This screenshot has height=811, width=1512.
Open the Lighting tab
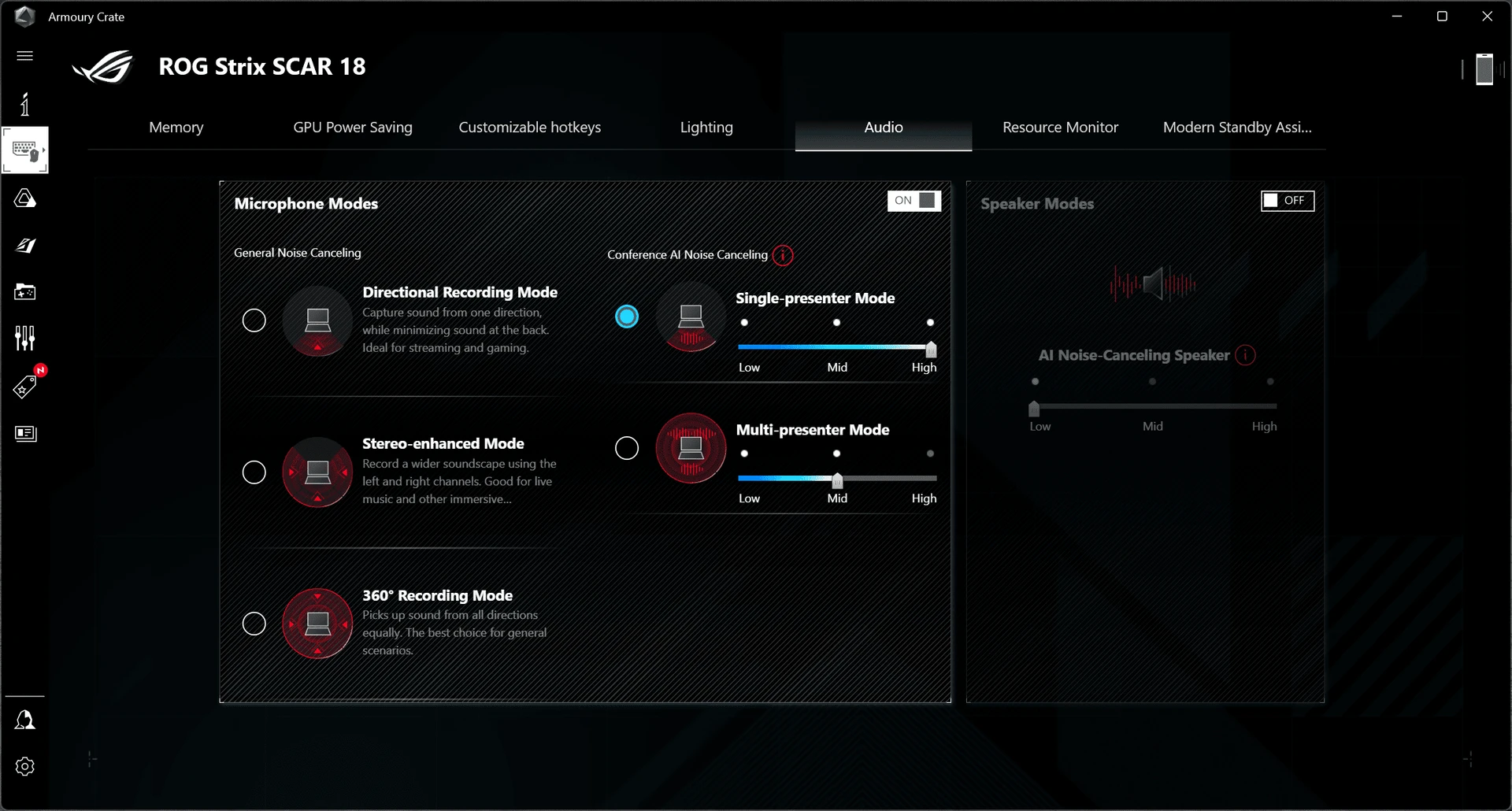click(706, 128)
